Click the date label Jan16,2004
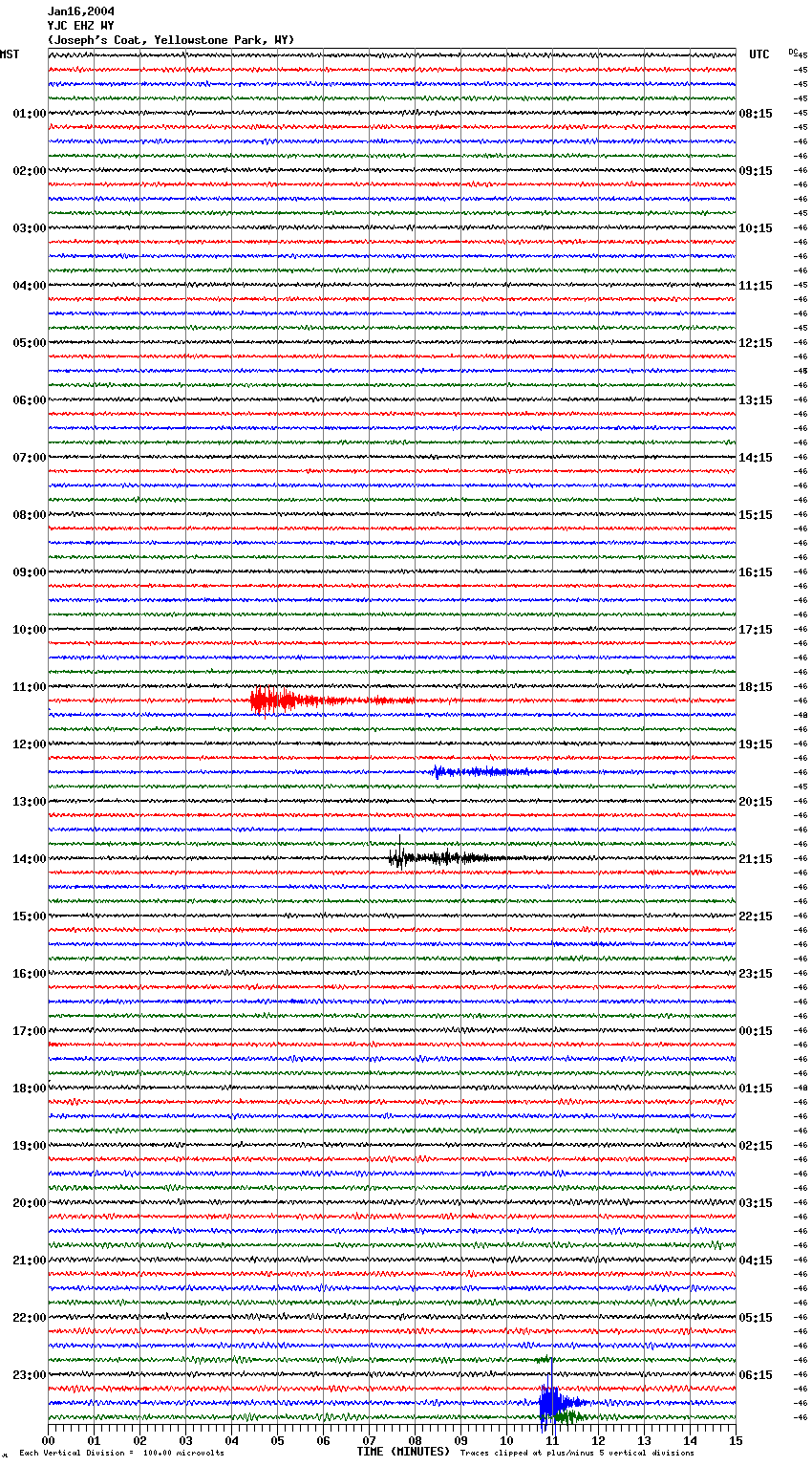812x1466 pixels. [x=81, y=11]
